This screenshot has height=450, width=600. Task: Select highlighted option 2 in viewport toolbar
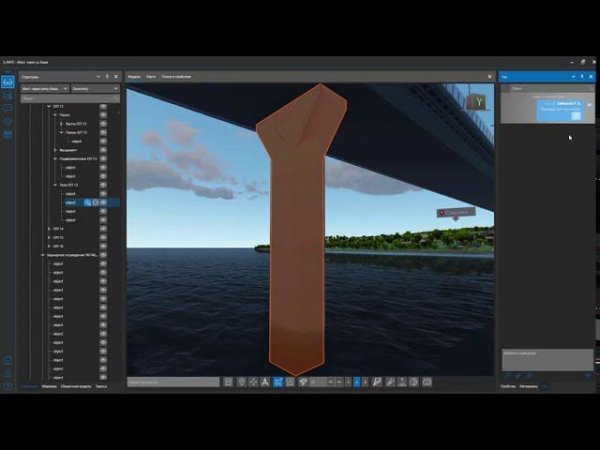click(x=357, y=382)
